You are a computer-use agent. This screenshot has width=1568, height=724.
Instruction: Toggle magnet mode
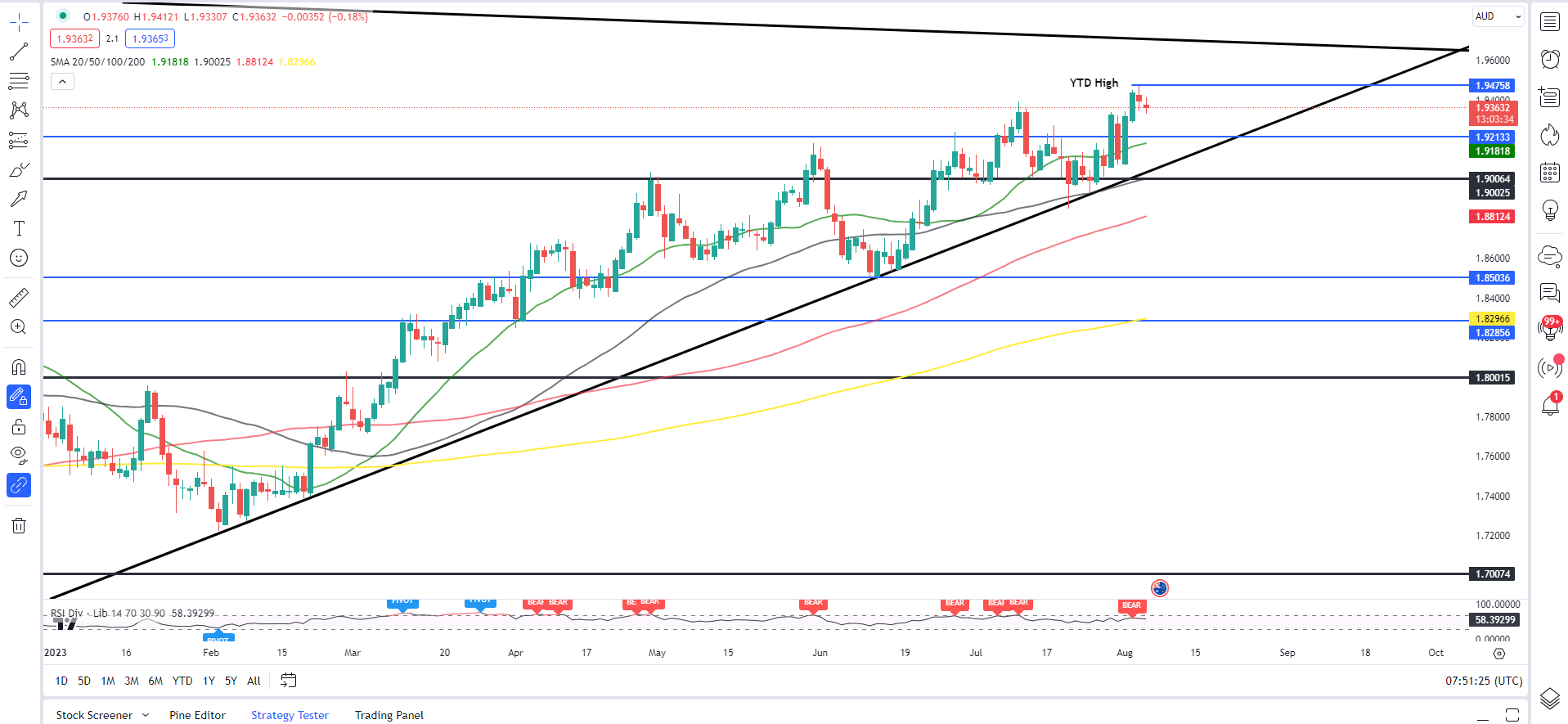(x=19, y=366)
